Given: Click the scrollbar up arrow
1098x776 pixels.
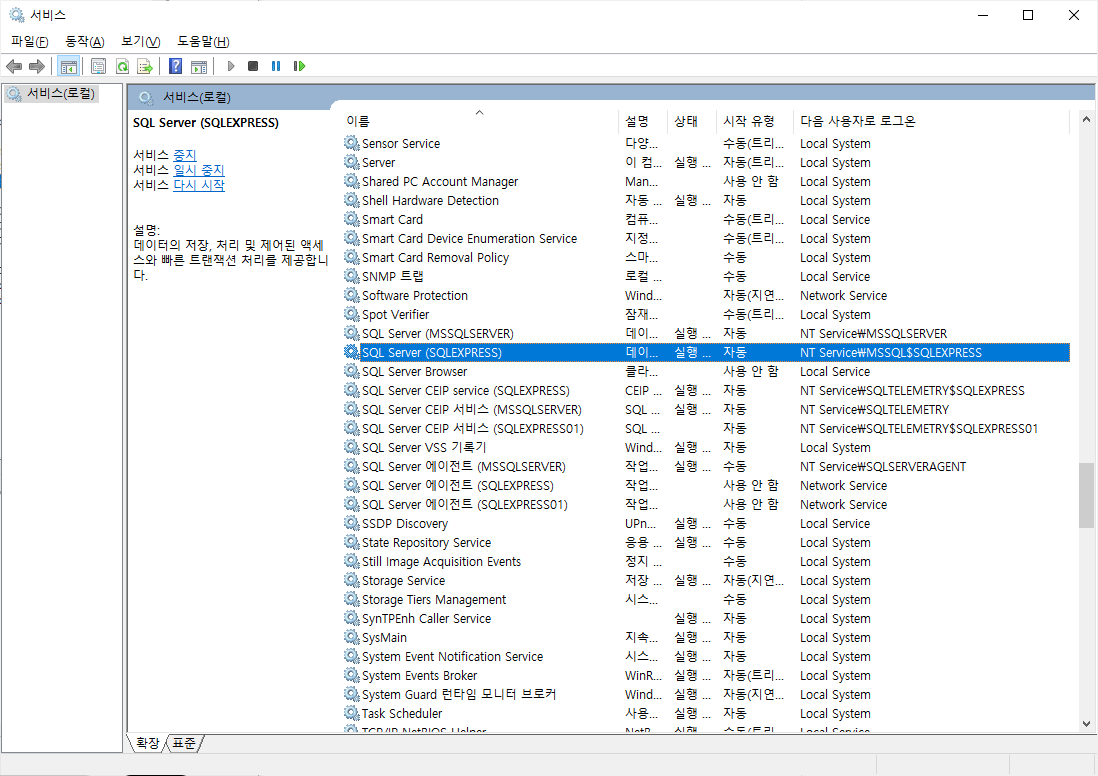Looking at the screenshot, I should (x=1086, y=120).
